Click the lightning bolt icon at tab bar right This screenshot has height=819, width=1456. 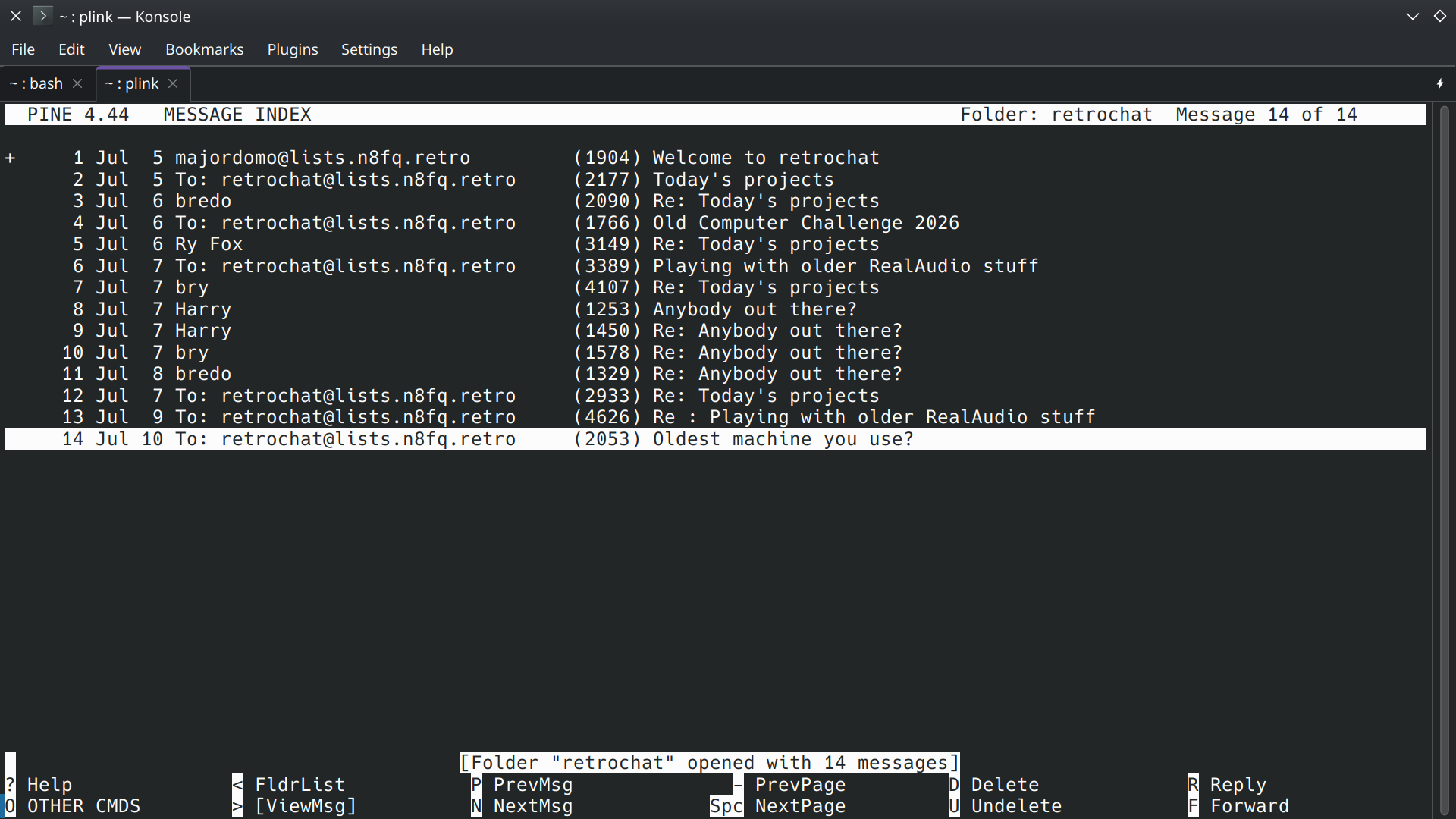1440,83
